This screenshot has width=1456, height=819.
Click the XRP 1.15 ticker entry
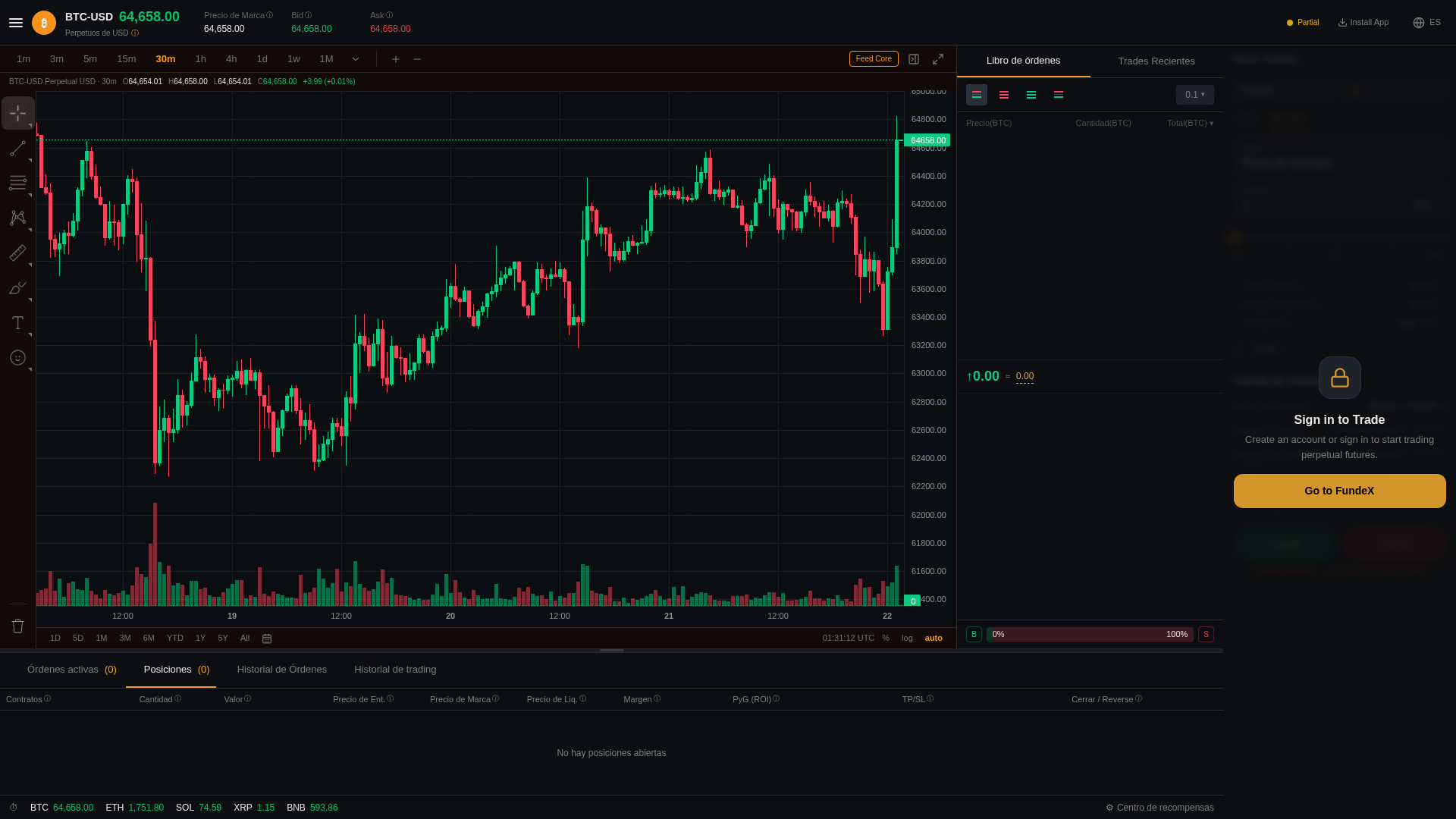point(254,808)
